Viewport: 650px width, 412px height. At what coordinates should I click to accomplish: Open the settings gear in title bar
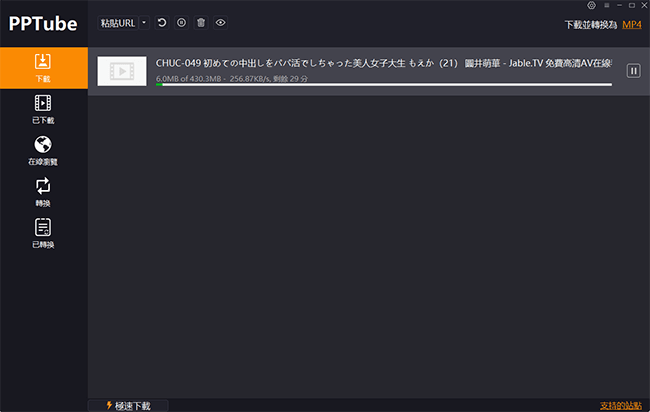click(x=591, y=6)
